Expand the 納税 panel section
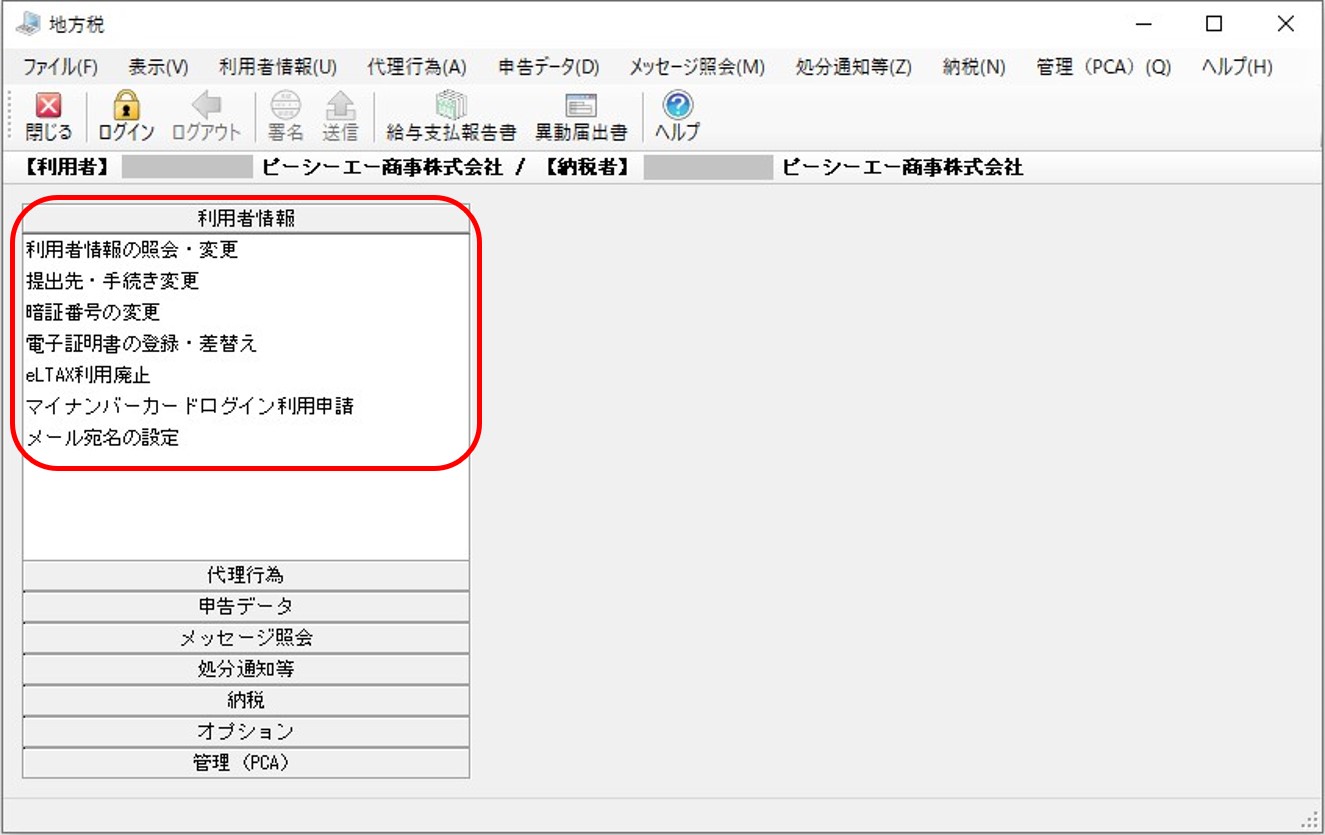1325x835 pixels. pos(246,700)
